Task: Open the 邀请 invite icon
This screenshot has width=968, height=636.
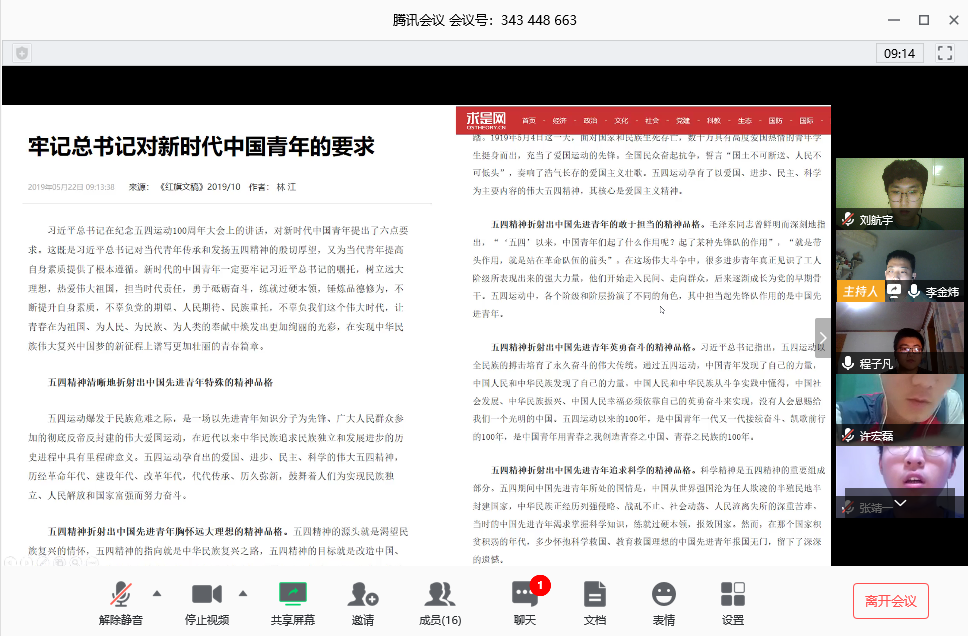Action: (x=362, y=602)
